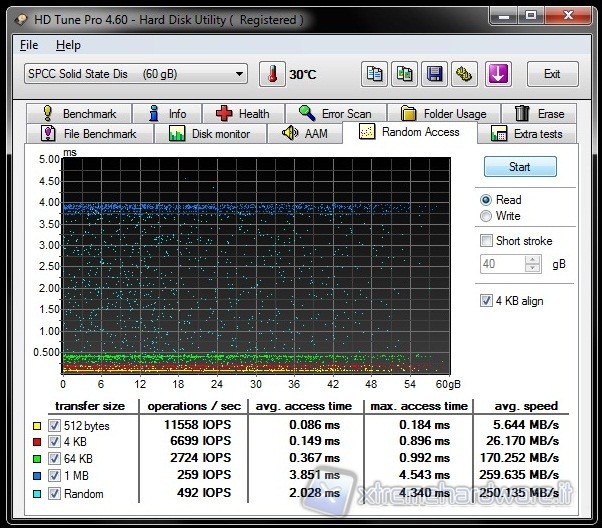Uncheck the 4 KB align checkbox
Viewport: 602px width, 528px height.
point(487,301)
